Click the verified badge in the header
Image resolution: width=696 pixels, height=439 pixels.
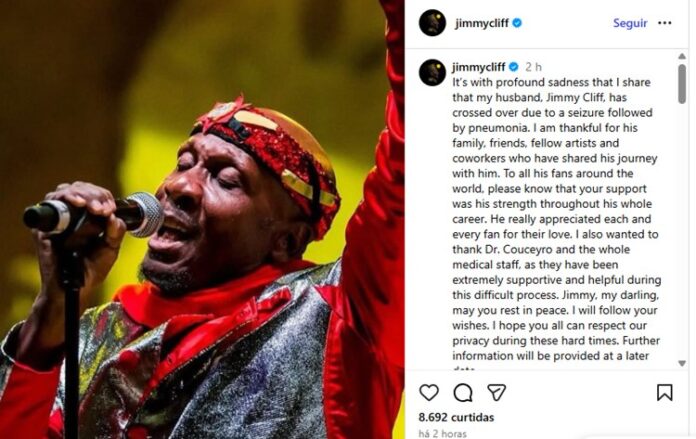tap(517, 23)
